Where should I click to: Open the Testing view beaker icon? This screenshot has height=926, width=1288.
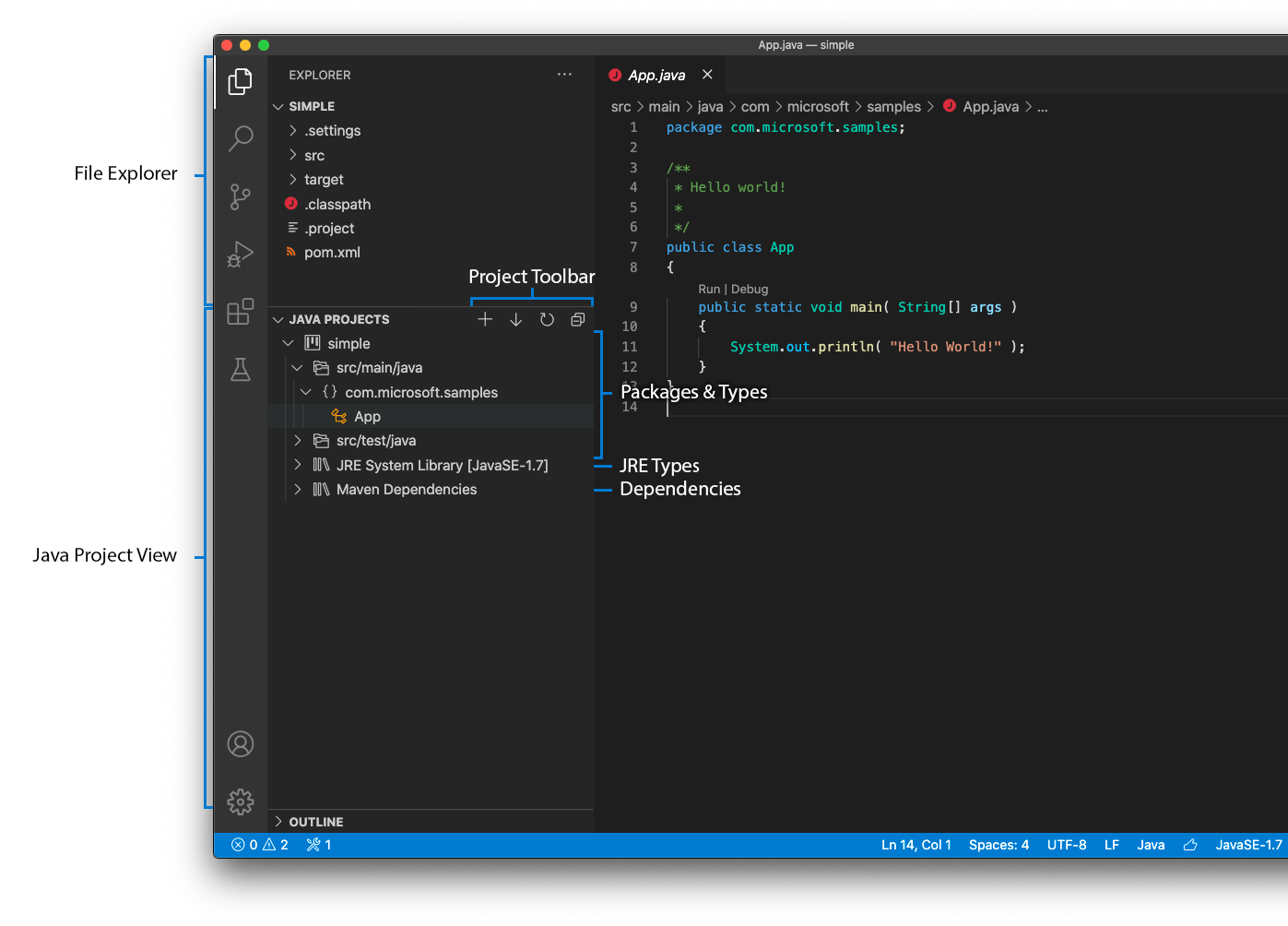click(240, 370)
